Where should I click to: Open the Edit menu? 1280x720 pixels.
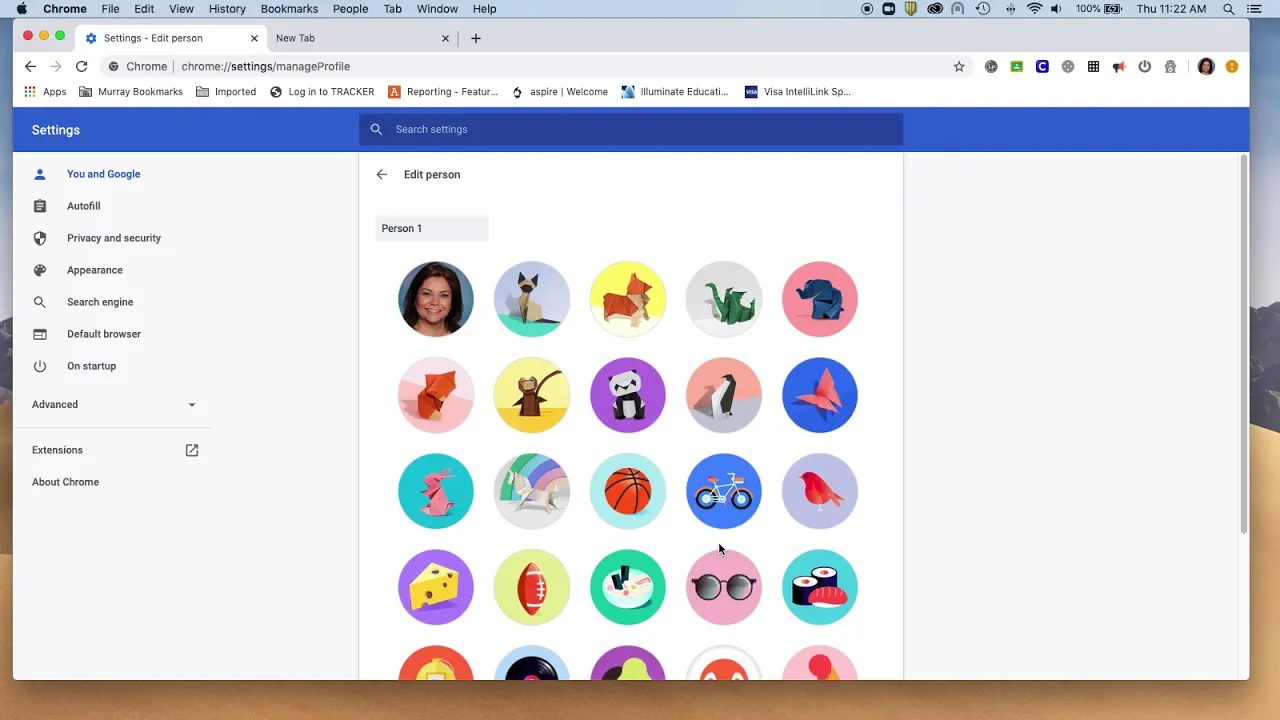tap(144, 9)
